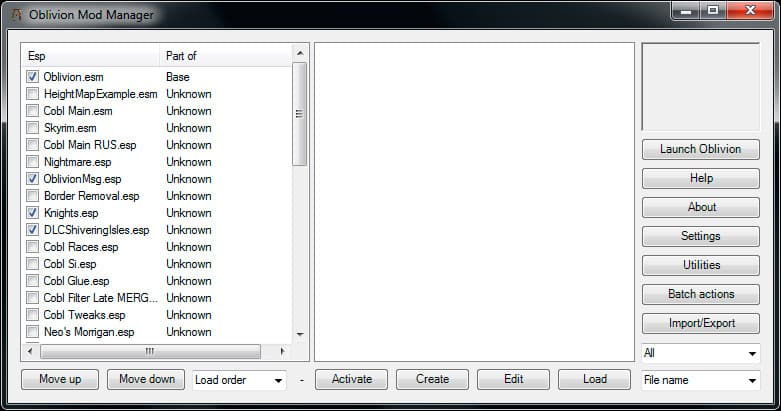781x411 pixels.
Task: Click the Oblivion Mod Manager title icon
Action: pyautogui.click(x=16, y=14)
